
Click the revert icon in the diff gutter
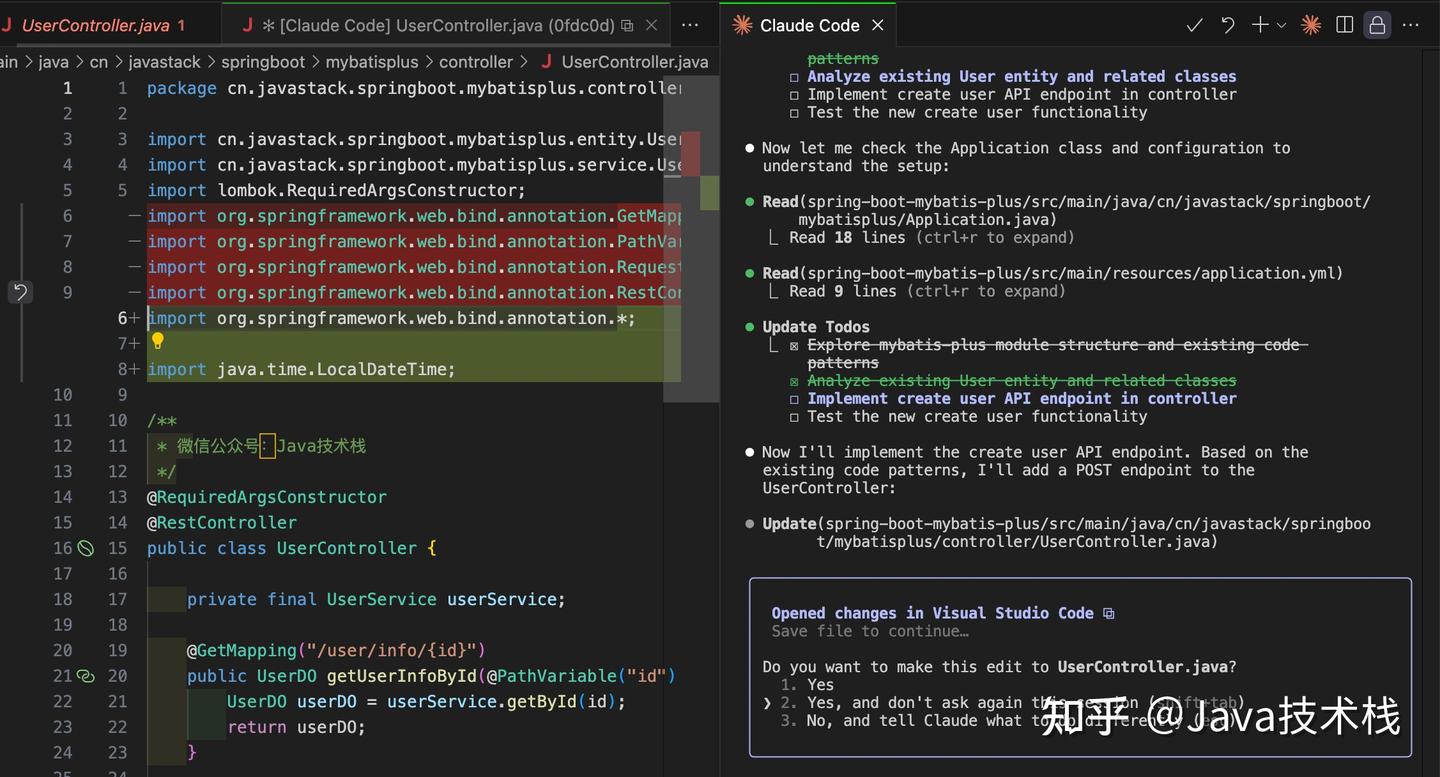pos(20,291)
